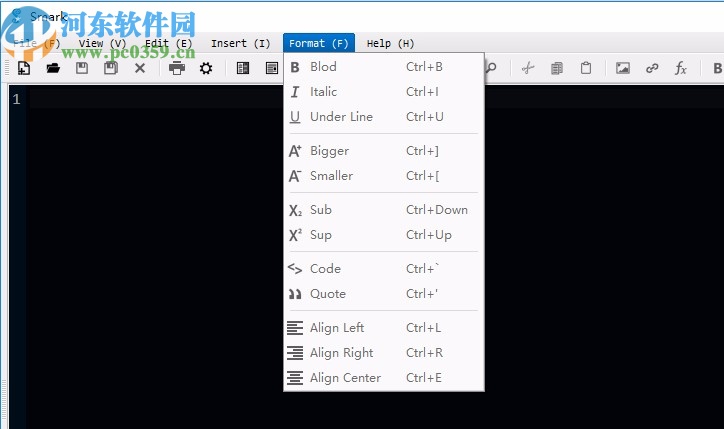This screenshot has height=429, width=724.
Task: Click the magnifier search icon
Action: coord(491,68)
